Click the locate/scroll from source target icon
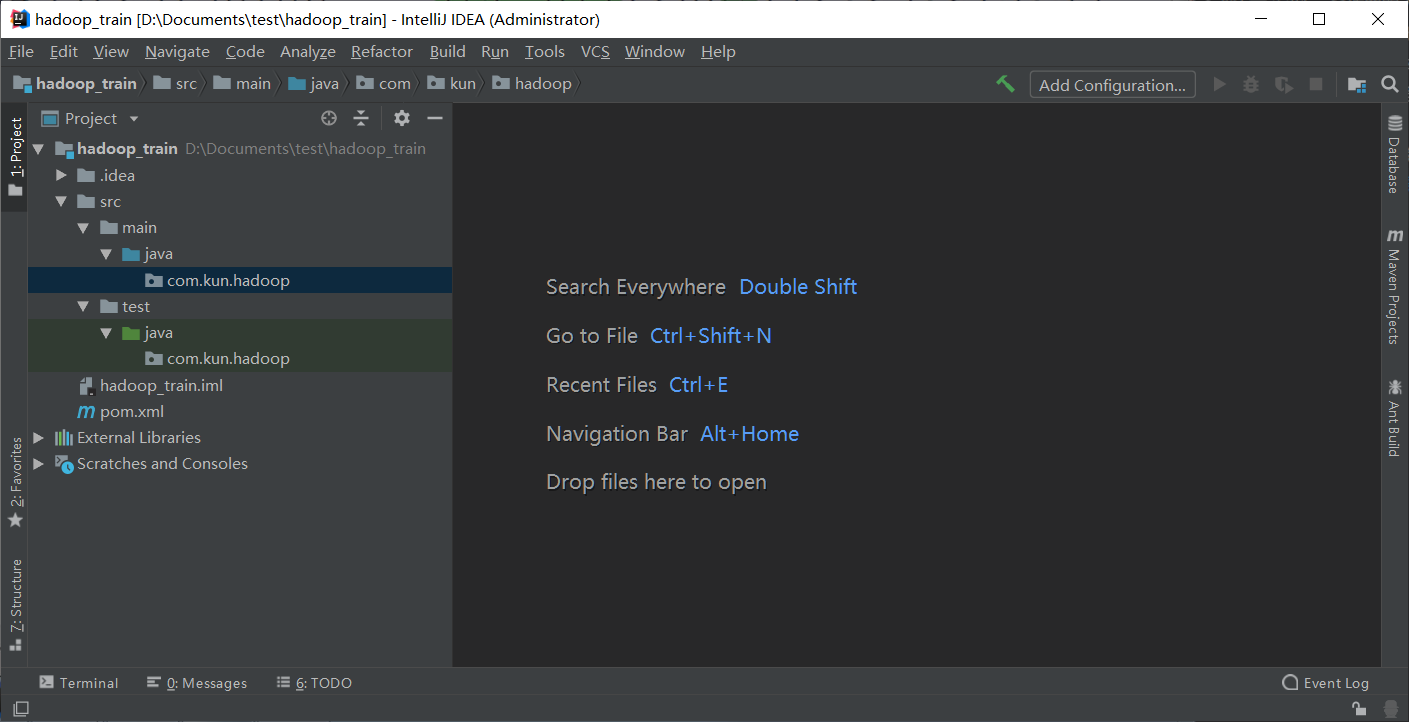Screen dimensions: 1409x722 pyautogui.click(x=329, y=118)
